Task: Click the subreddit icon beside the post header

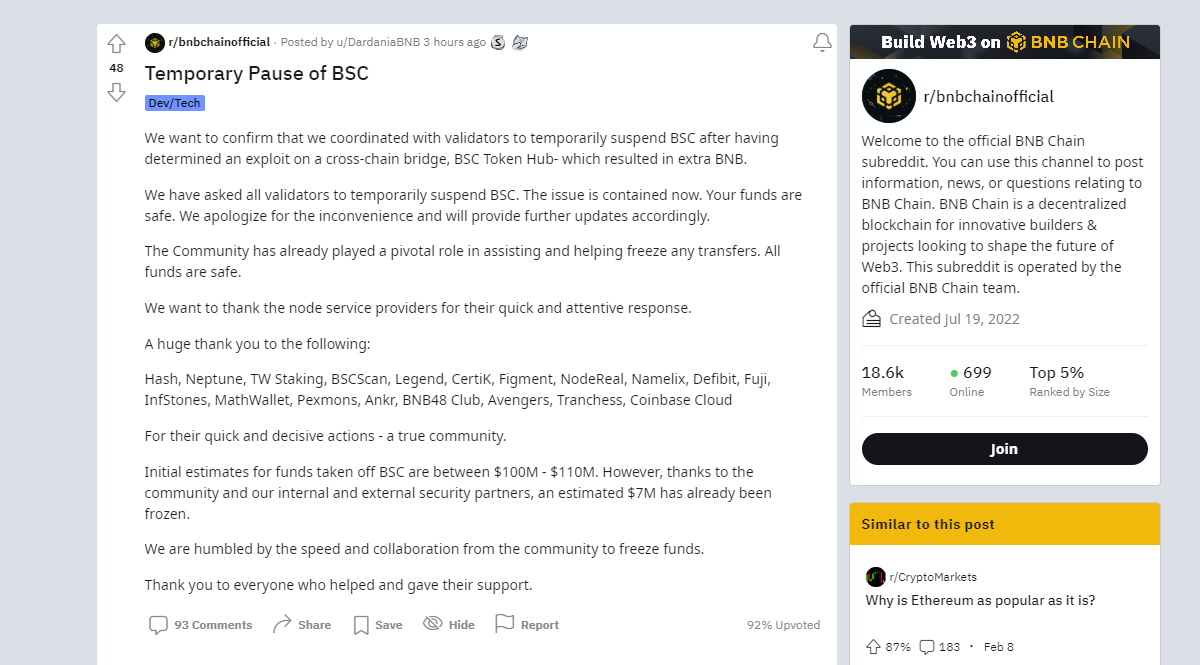Action: (x=155, y=42)
